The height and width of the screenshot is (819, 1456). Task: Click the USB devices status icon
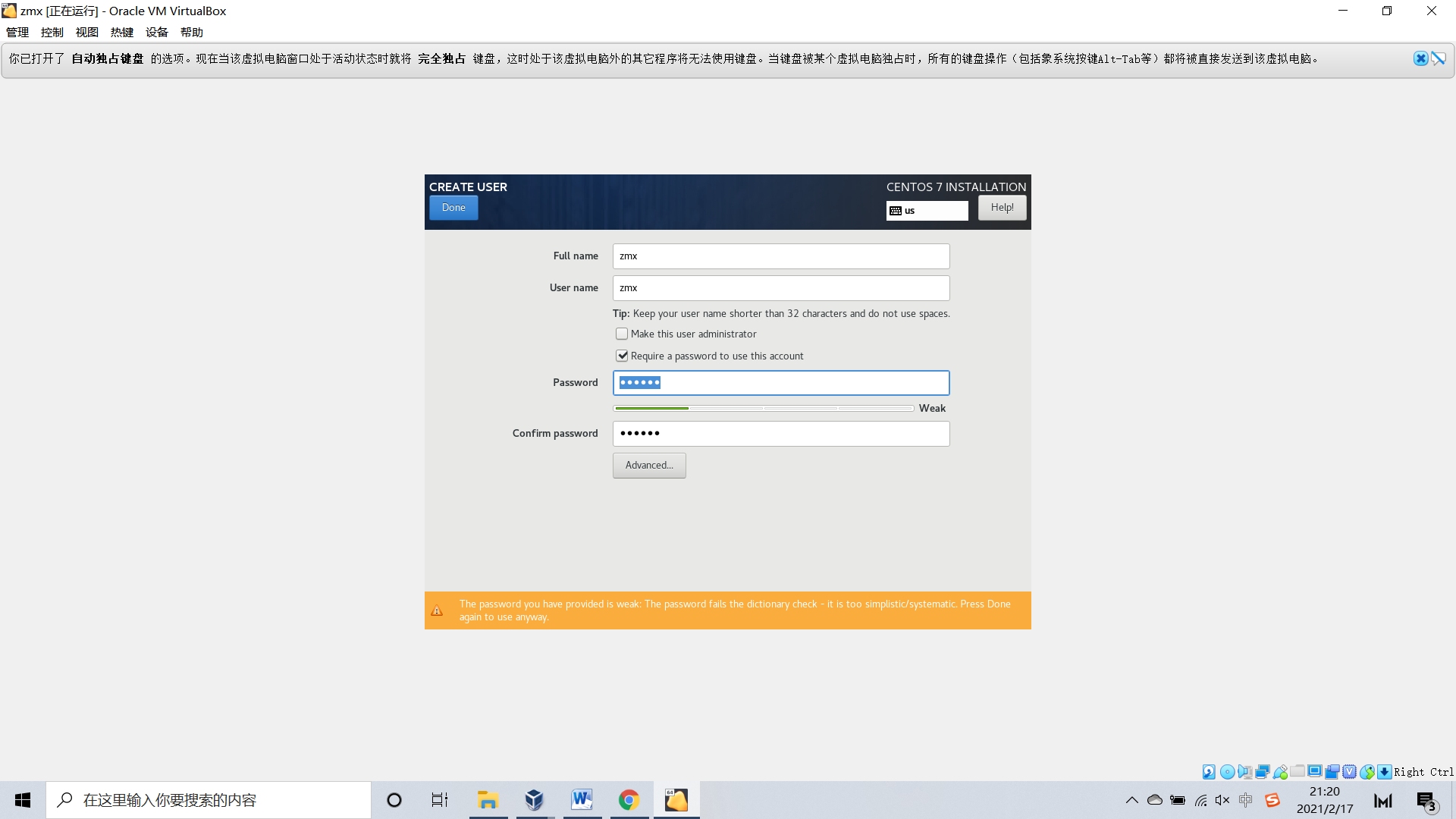pyautogui.click(x=1280, y=772)
